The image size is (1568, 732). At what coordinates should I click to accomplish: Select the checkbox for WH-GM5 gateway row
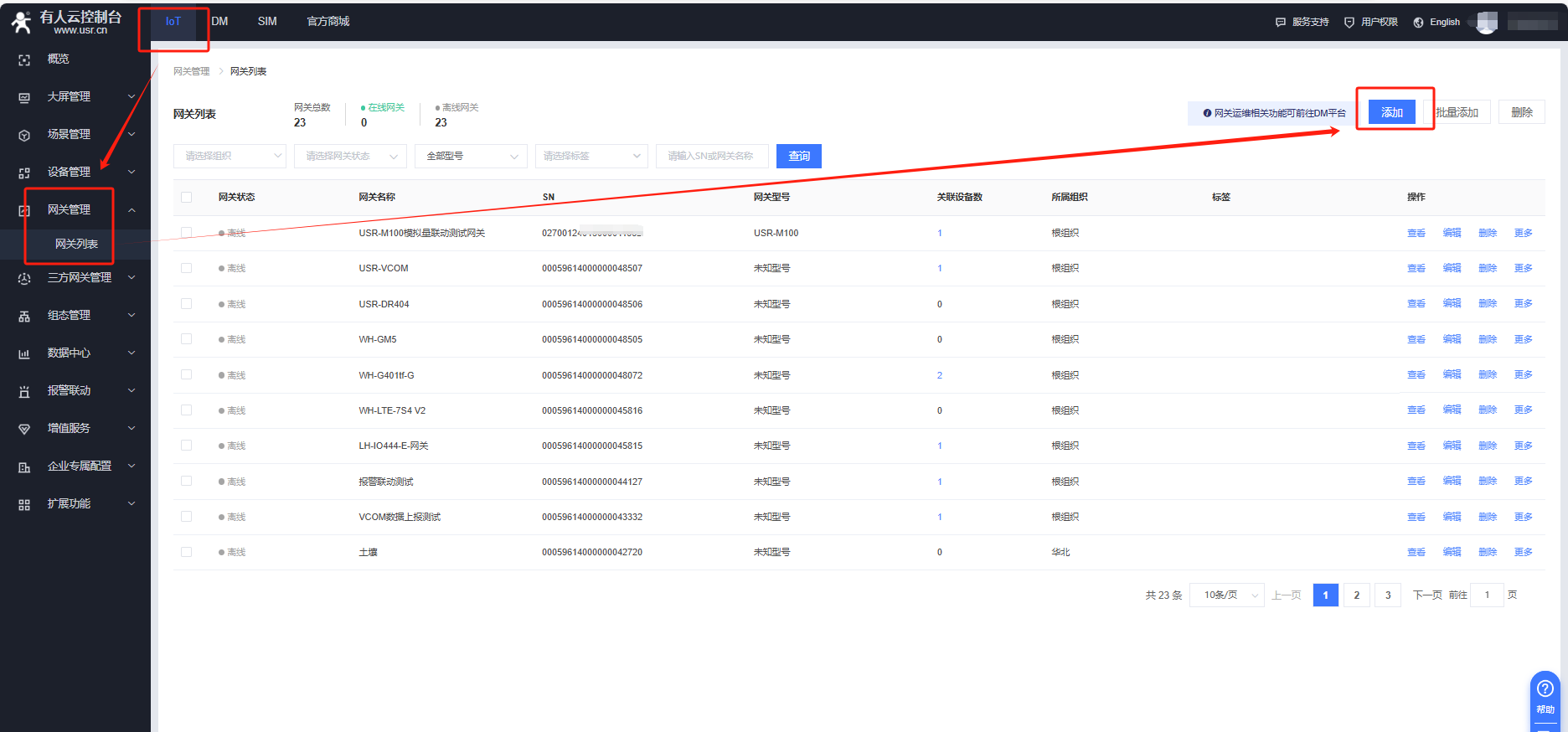[x=186, y=339]
